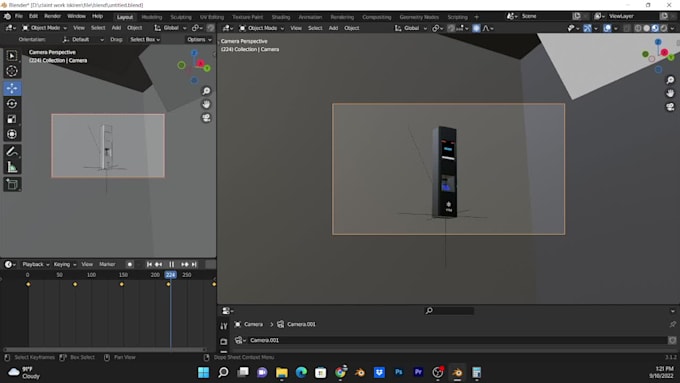This screenshot has width=680, height=383.
Task: Open Marker menu in timeline
Action: tap(107, 264)
